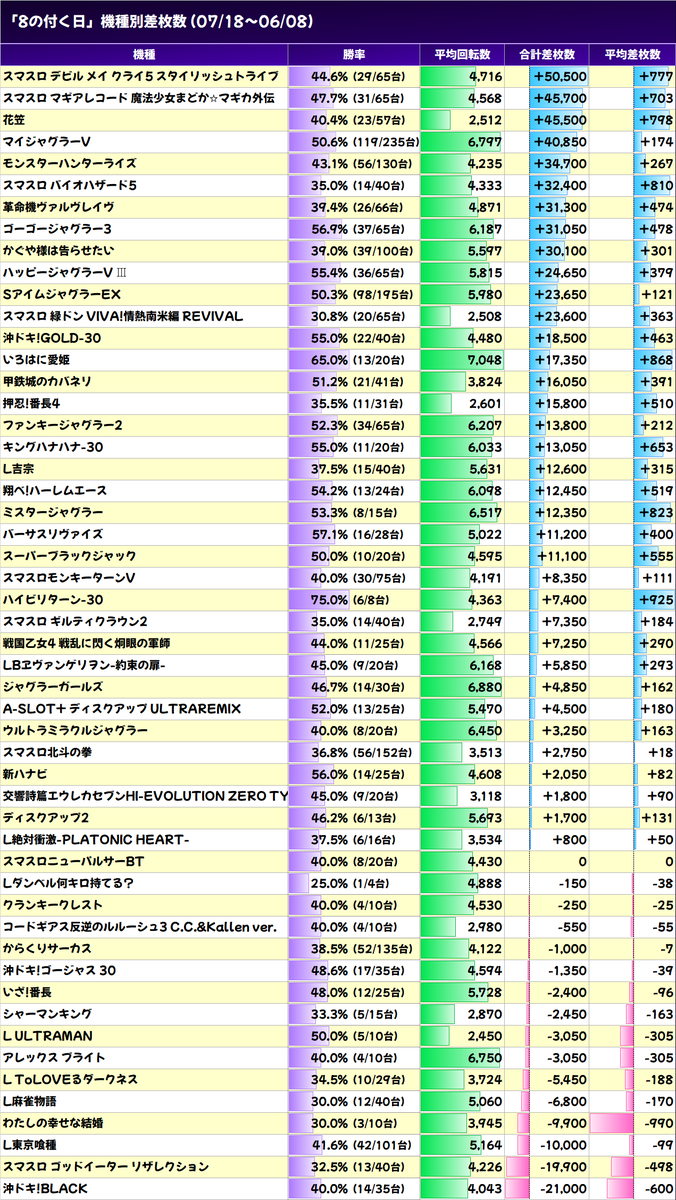Click average difference +868
This screenshot has height=1200, width=676.
point(655,360)
